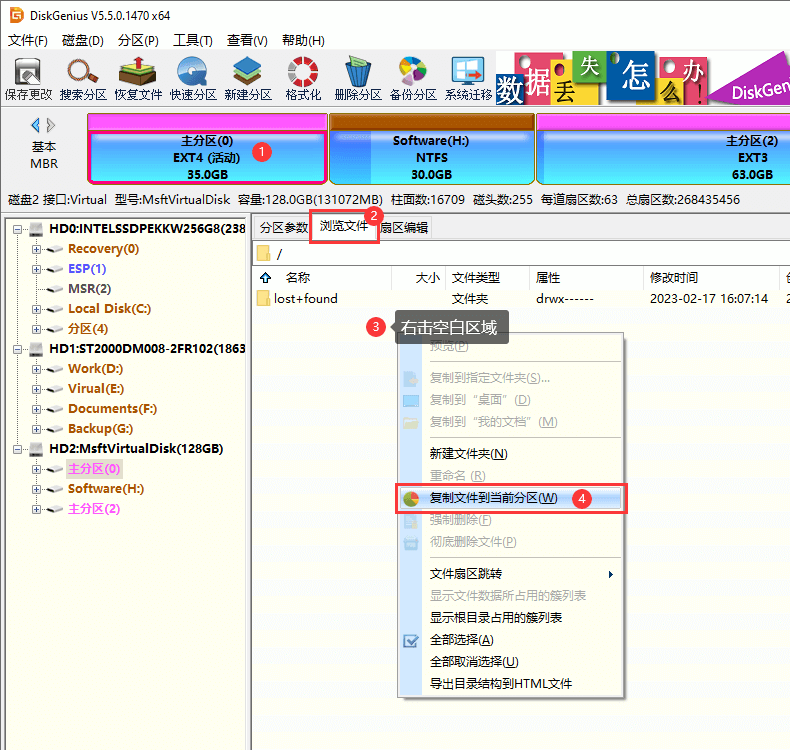The image size is (790, 750).
Task: Expand the Recovery(0) partition node
Action: click(36, 249)
